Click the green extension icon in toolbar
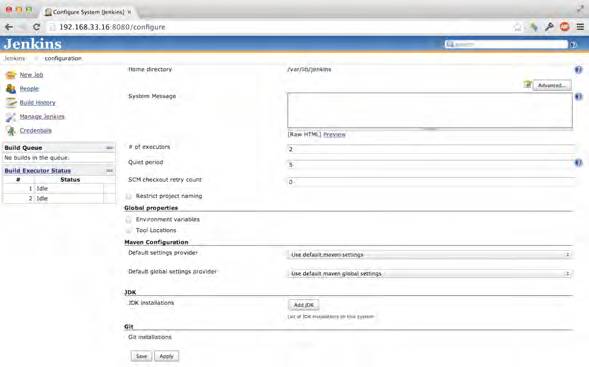The width and height of the screenshot is (589, 367). 533,27
